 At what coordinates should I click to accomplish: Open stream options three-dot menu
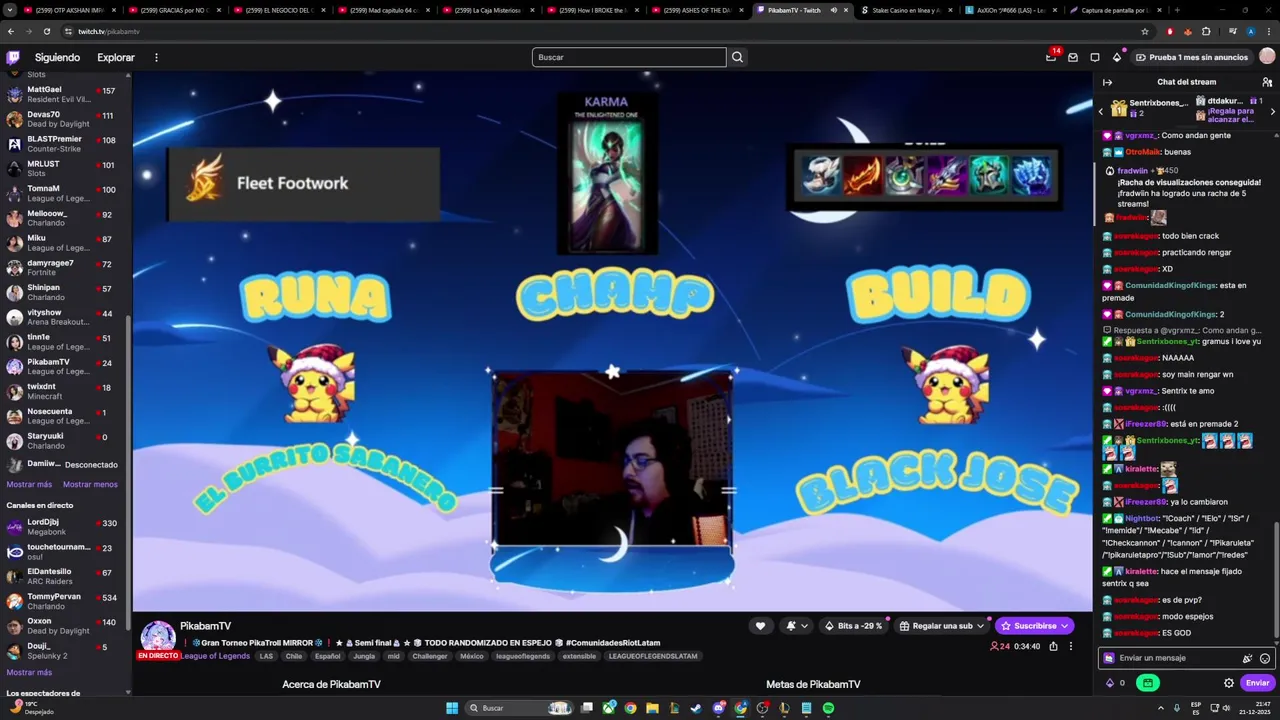click(1070, 646)
